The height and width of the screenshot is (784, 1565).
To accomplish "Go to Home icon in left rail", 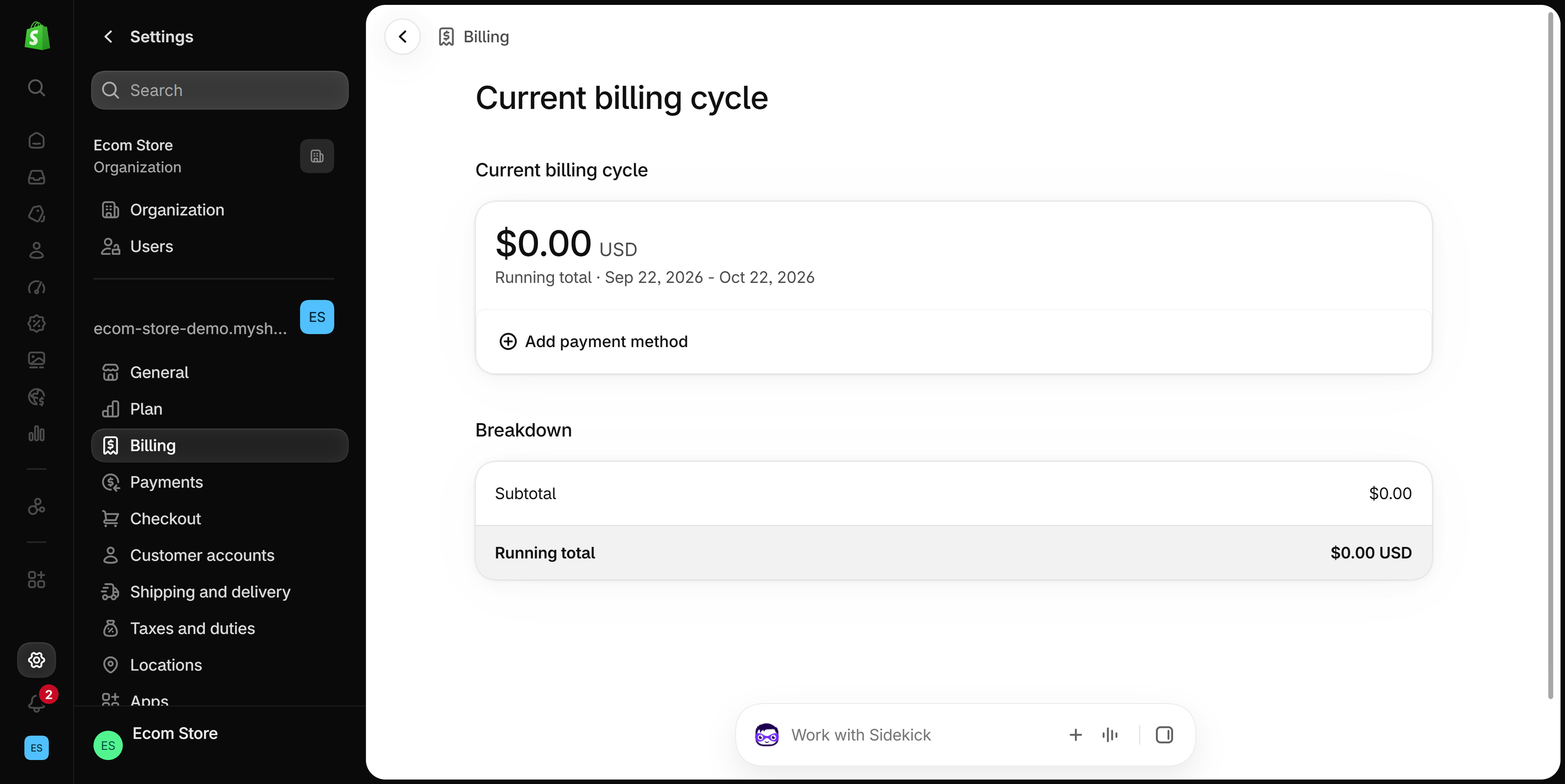I will click(37, 140).
